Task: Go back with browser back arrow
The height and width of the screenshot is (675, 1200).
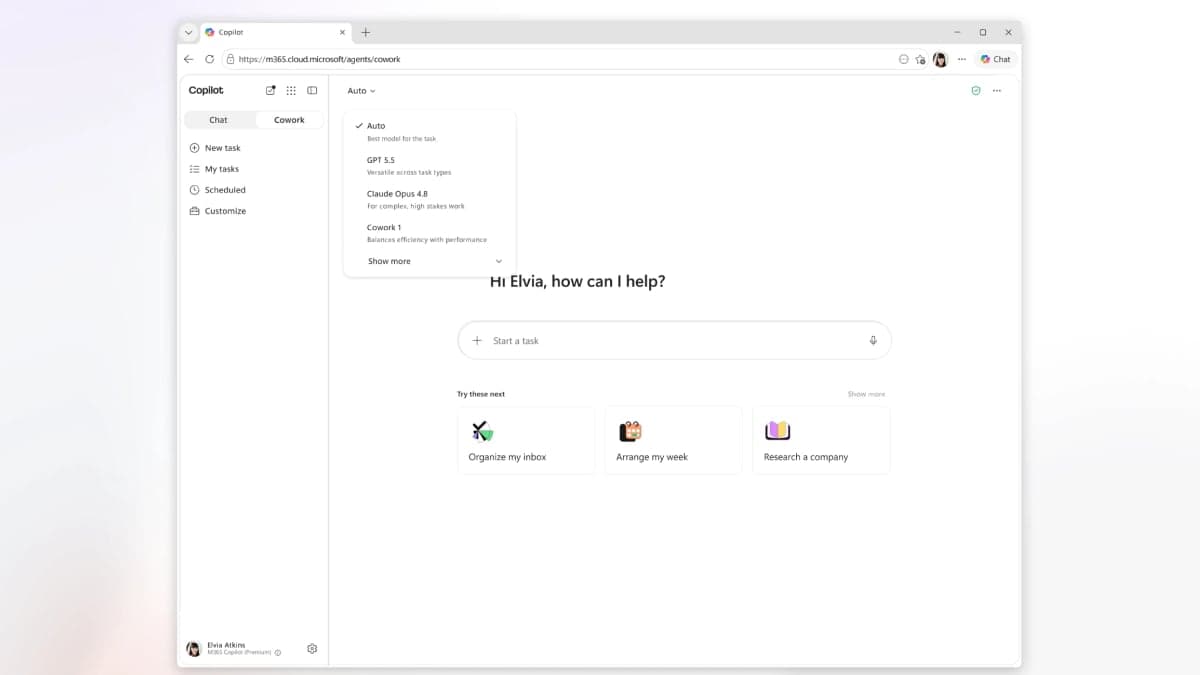Action: 189,59
